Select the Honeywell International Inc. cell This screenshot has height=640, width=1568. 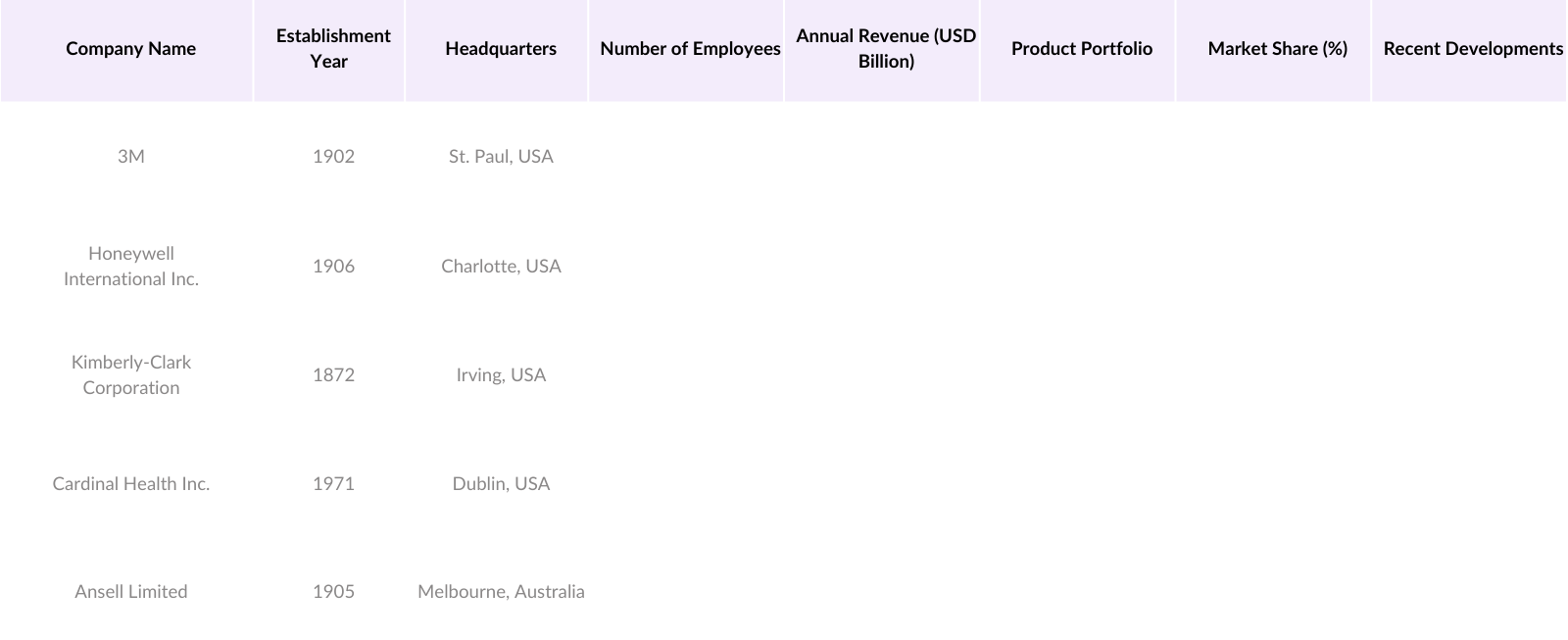(x=130, y=267)
